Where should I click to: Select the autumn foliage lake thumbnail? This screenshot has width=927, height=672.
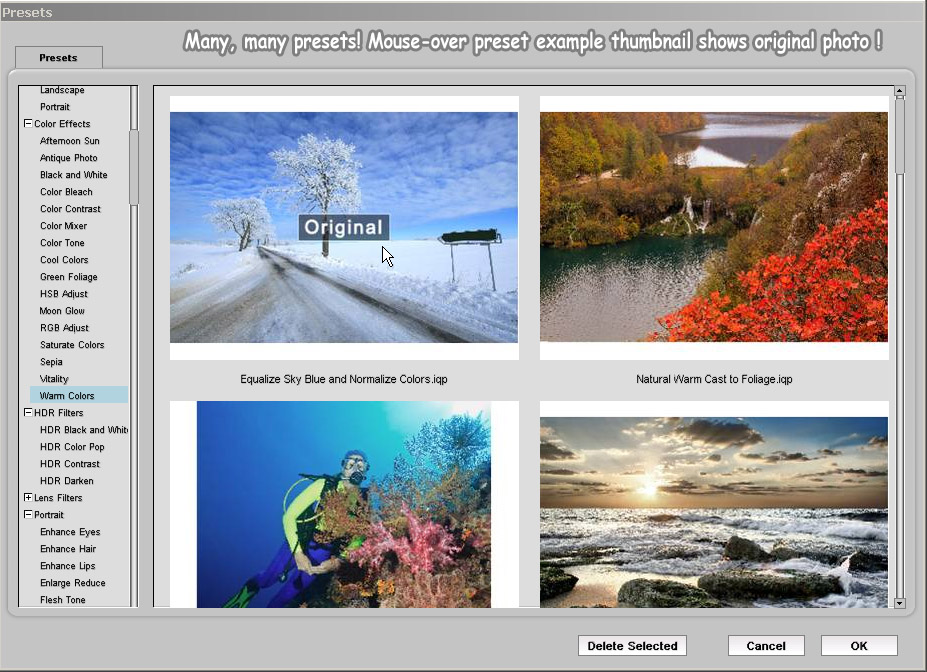tap(714, 227)
